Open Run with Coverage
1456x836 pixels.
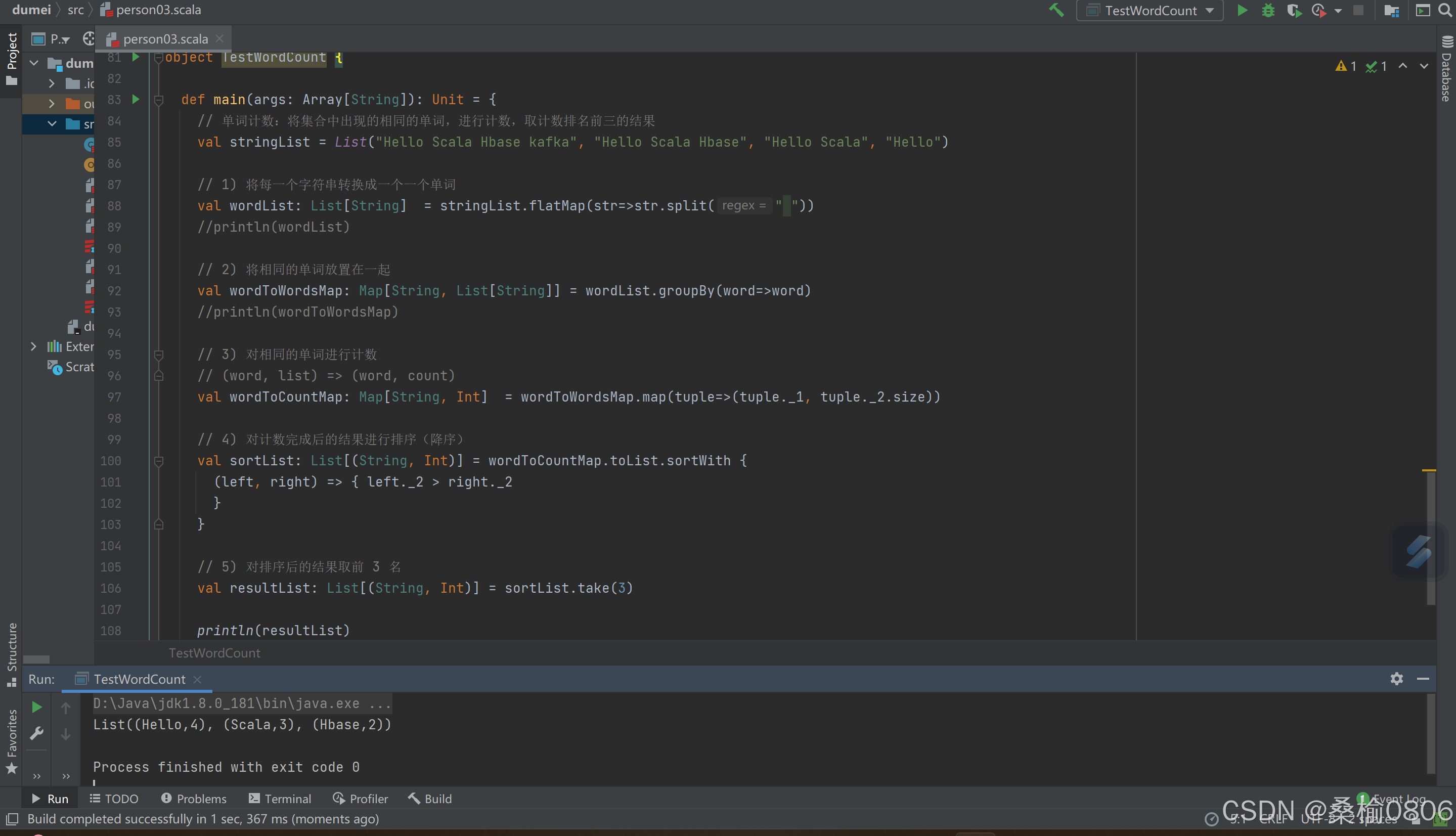point(1294,10)
